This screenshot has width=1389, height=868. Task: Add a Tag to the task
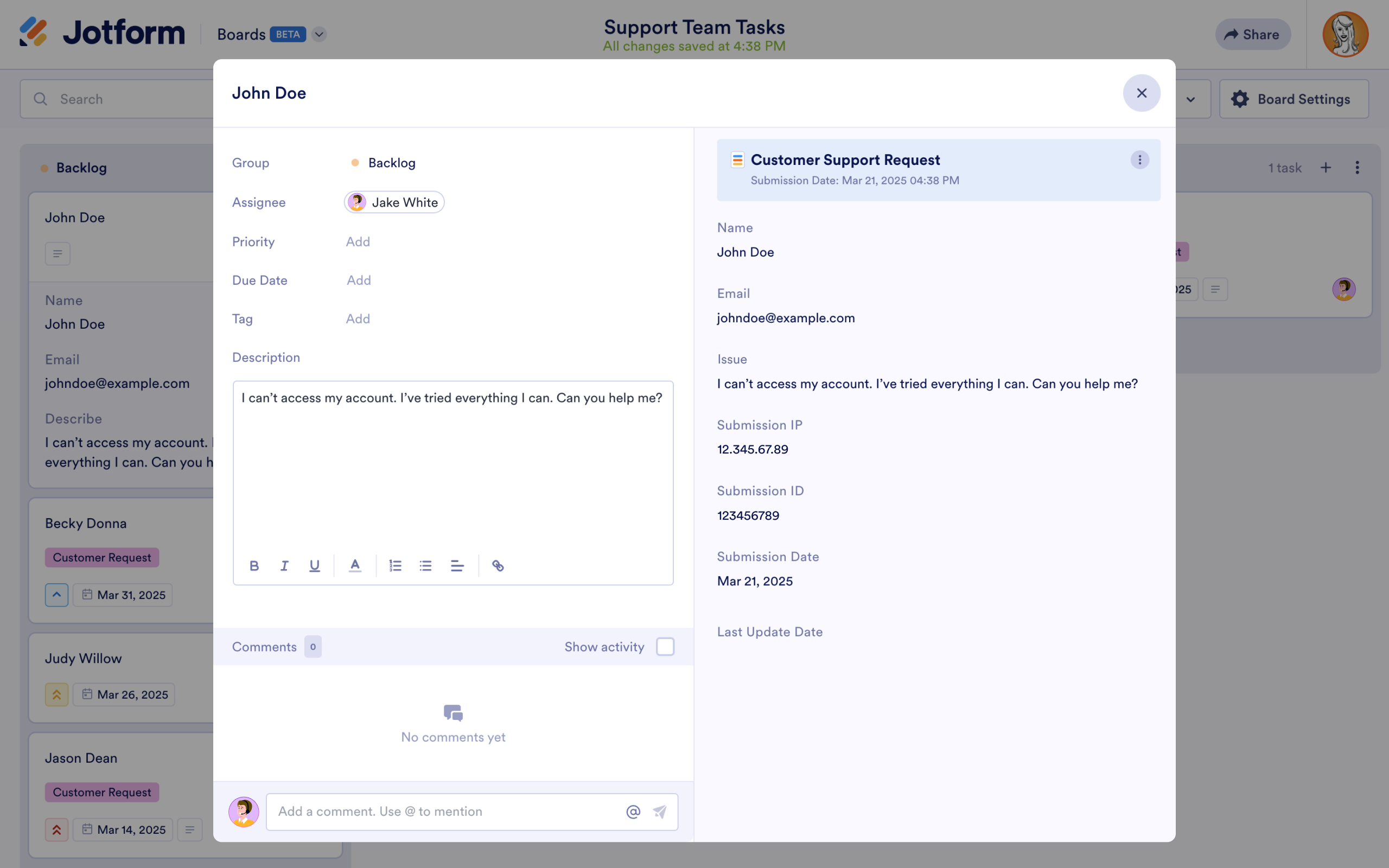click(x=358, y=318)
